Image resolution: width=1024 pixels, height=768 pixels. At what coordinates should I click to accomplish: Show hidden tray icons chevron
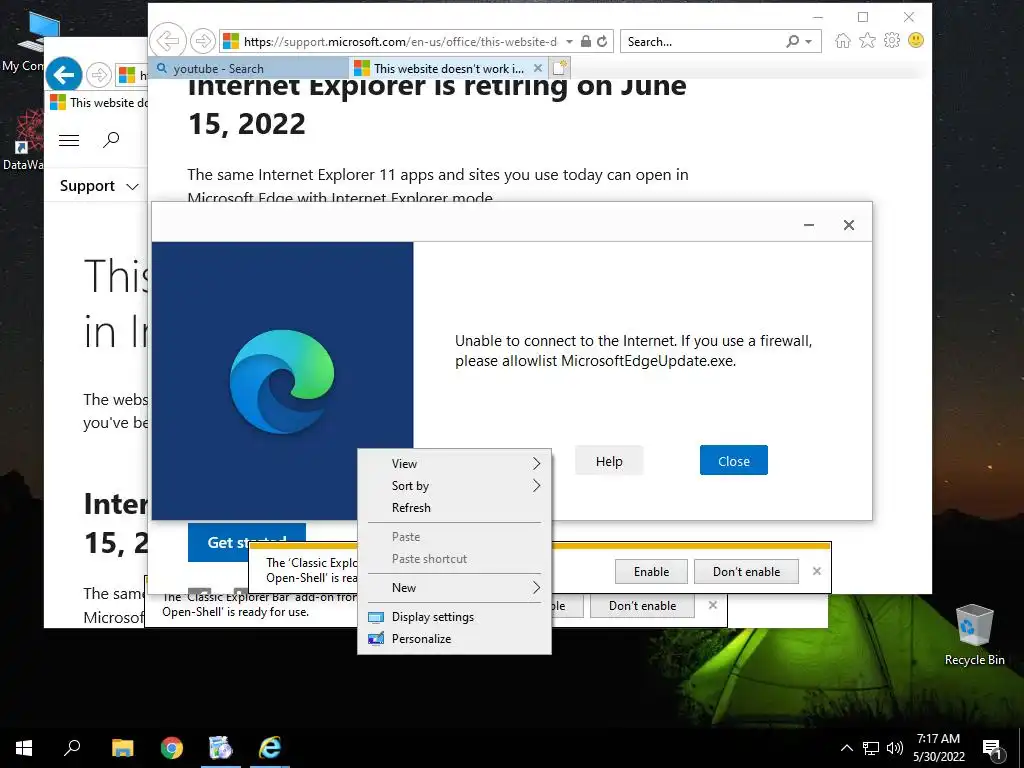pos(846,748)
